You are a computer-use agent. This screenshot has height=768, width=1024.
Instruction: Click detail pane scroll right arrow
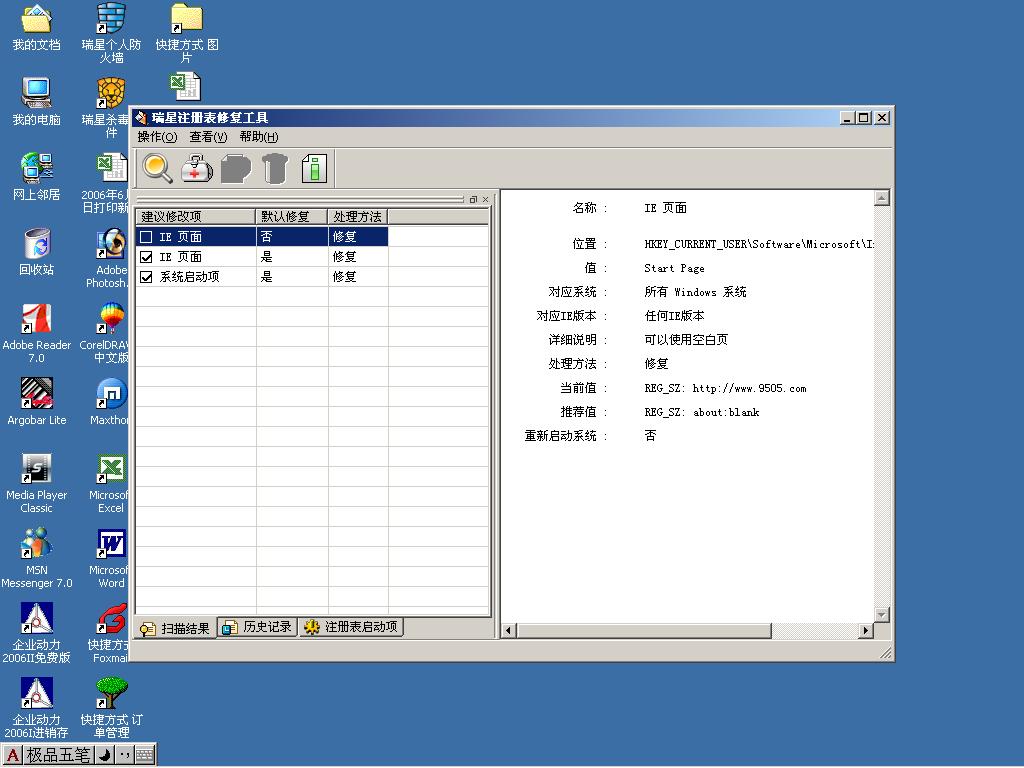coord(866,630)
